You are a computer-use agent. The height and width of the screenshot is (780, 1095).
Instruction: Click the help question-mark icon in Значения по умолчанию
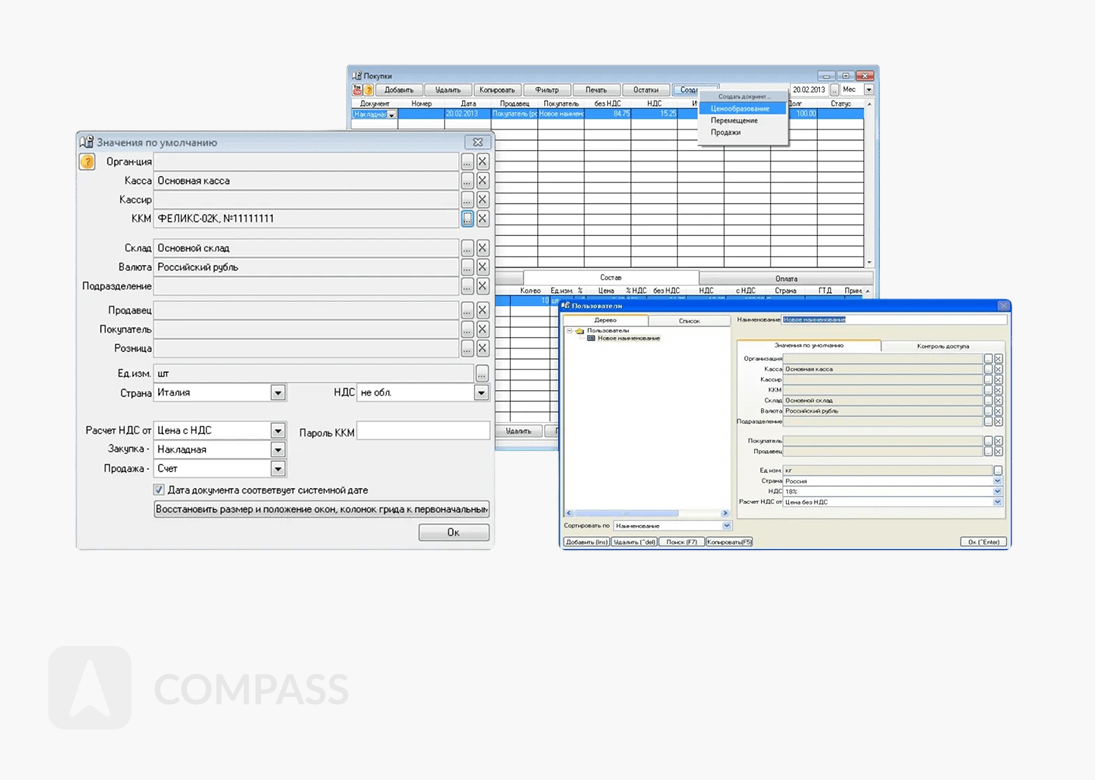(x=87, y=162)
